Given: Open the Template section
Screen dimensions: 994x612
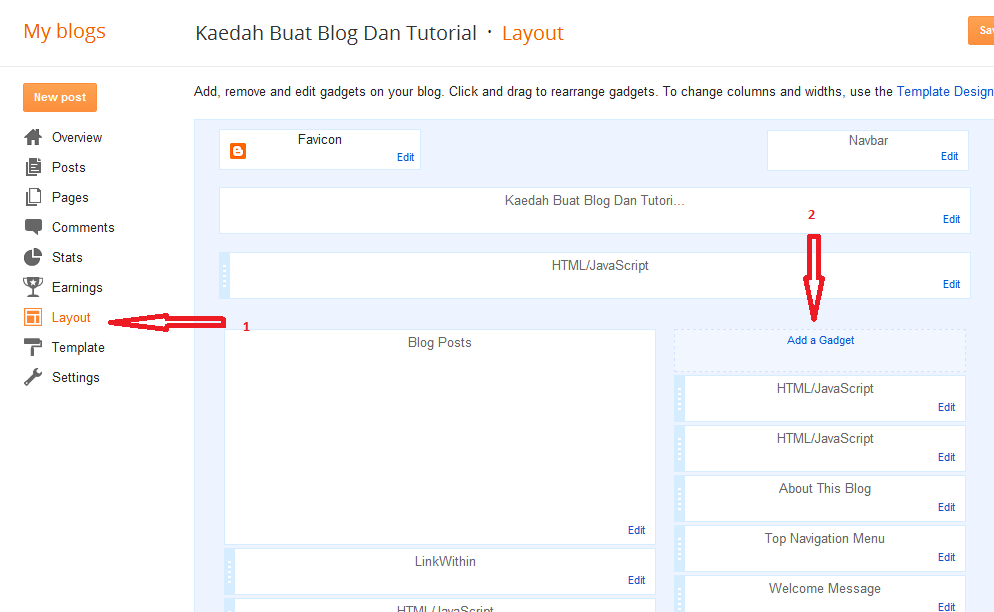Looking at the screenshot, I should 78,348.
